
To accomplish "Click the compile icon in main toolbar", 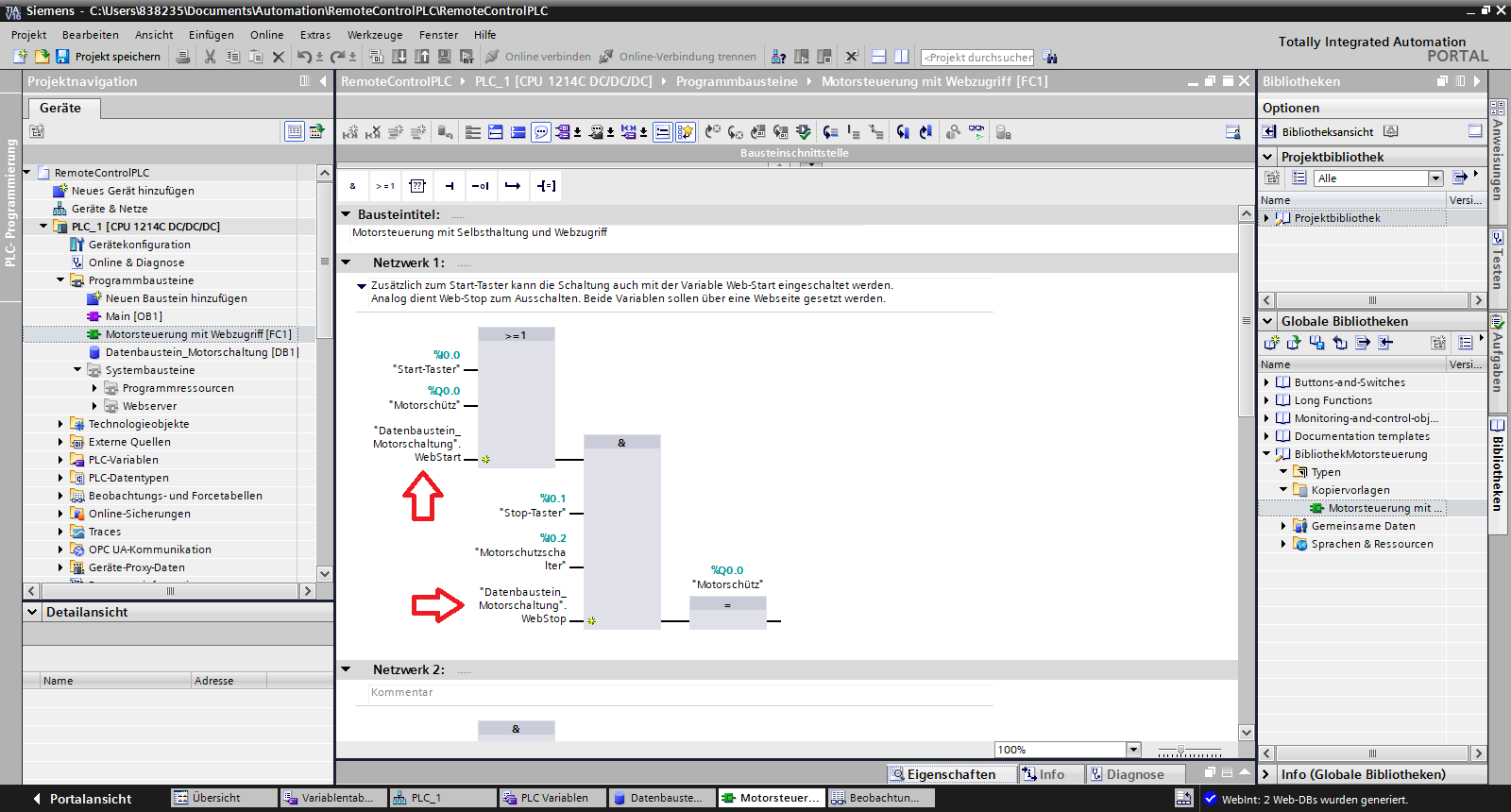I will tap(376, 57).
